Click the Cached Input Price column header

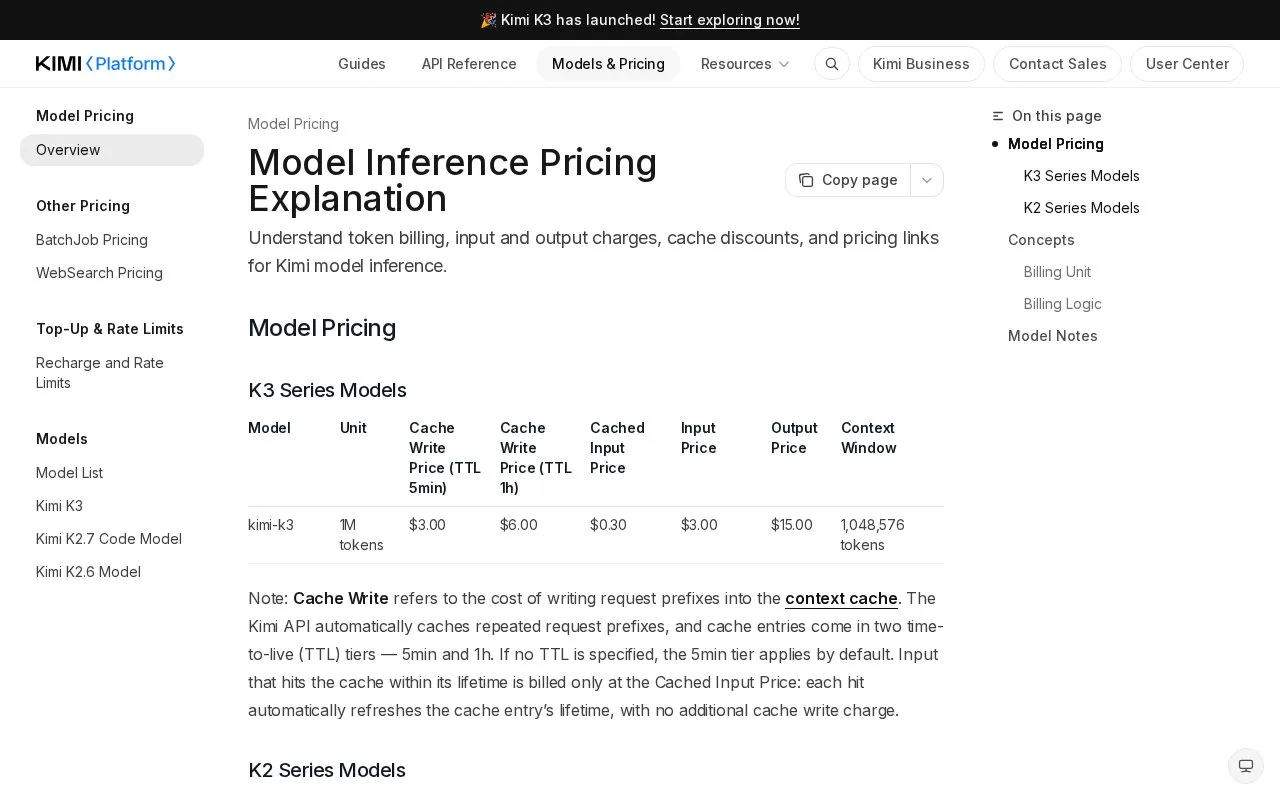point(617,448)
